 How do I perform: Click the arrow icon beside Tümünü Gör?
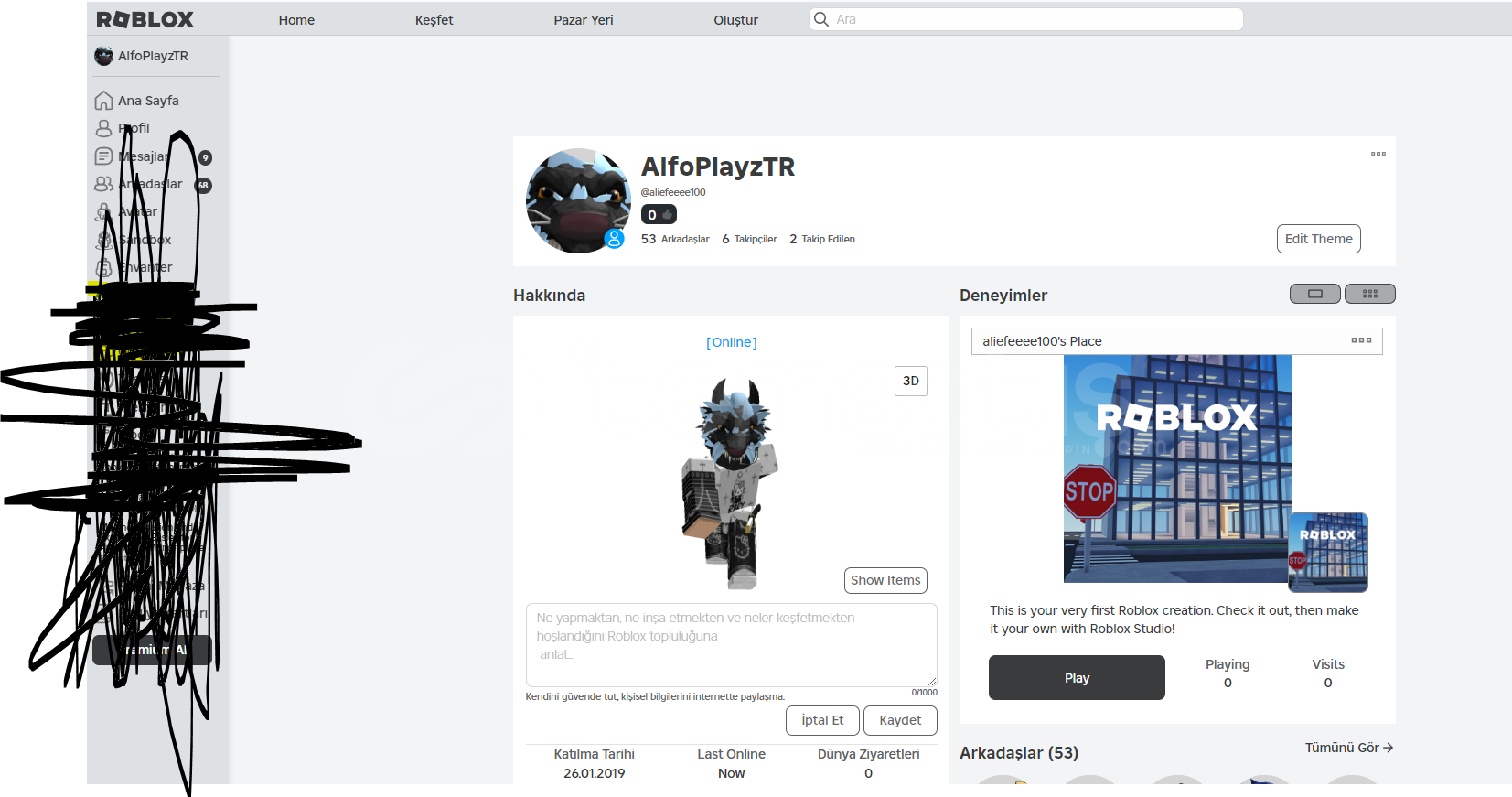pos(1389,748)
